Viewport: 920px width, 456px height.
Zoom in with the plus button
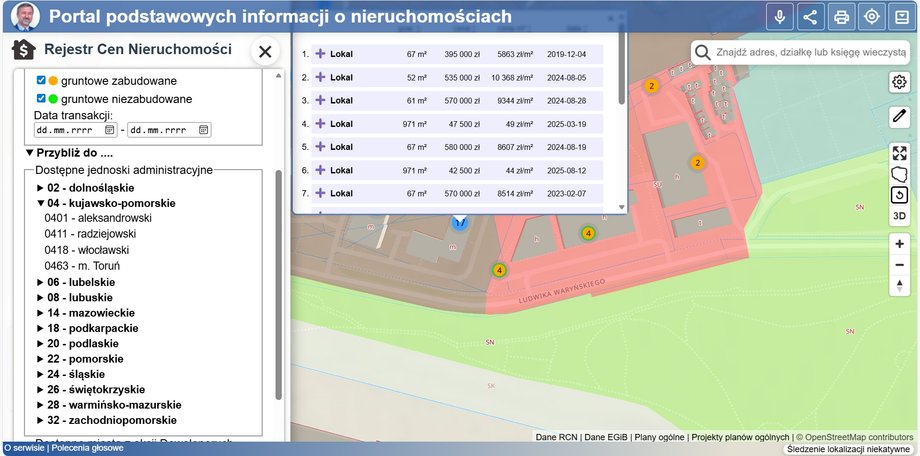[900, 243]
